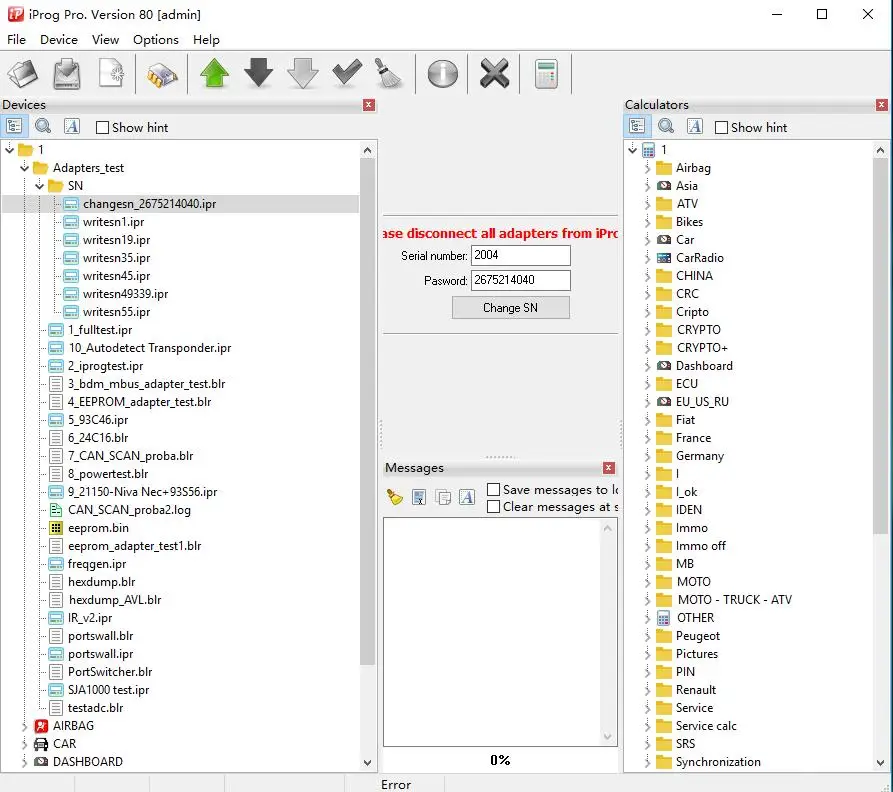This screenshot has height=792, width=893.
Task: Click Messages box scroll up arrow
Action: click(608, 528)
